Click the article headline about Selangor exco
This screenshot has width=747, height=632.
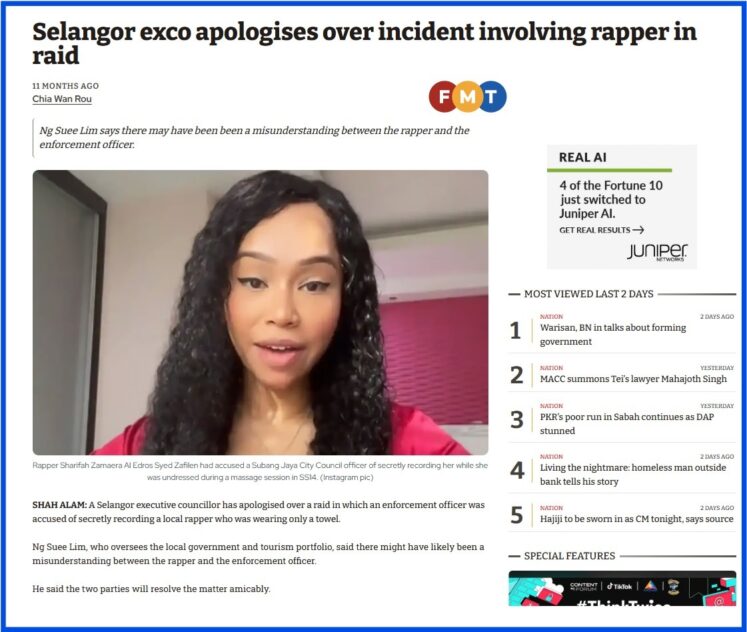tap(364, 43)
